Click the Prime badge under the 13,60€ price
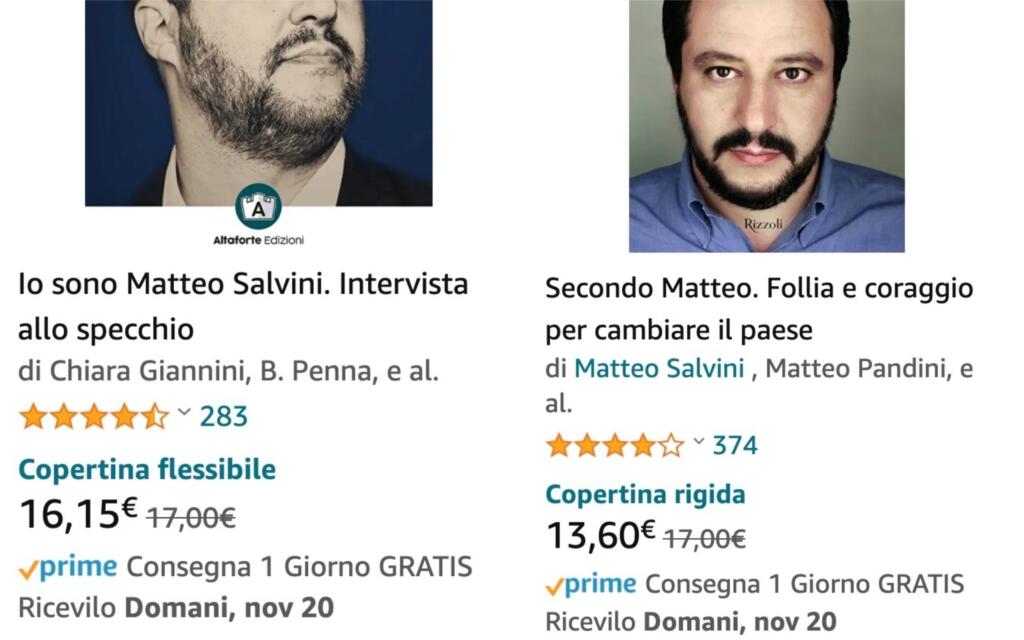 click(x=591, y=585)
